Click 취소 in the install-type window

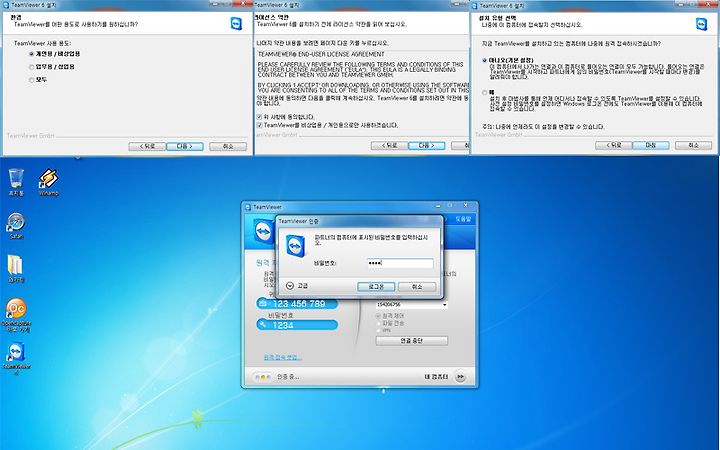pyautogui.click(x=693, y=145)
